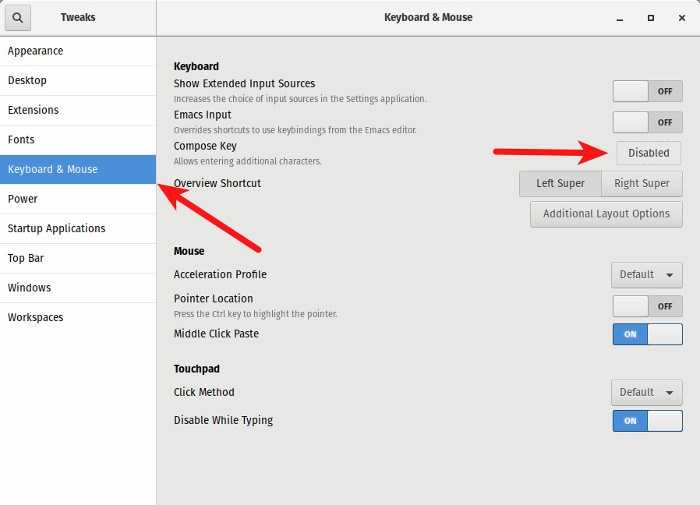
Task: Click 'Press the Ctrl key' description
Action: click(x=255, y=314)
